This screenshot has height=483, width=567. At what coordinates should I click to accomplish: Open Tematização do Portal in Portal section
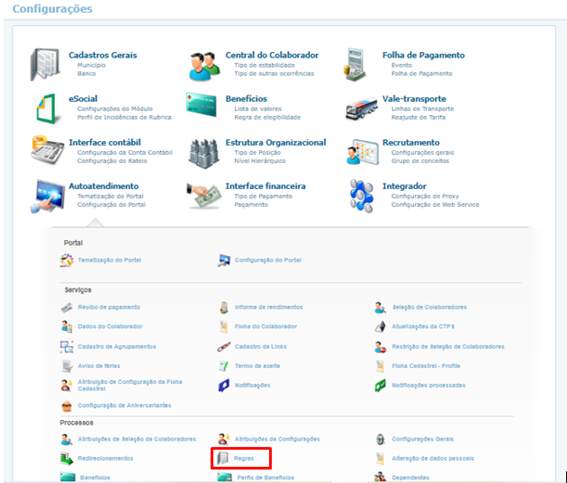point(109,260)
